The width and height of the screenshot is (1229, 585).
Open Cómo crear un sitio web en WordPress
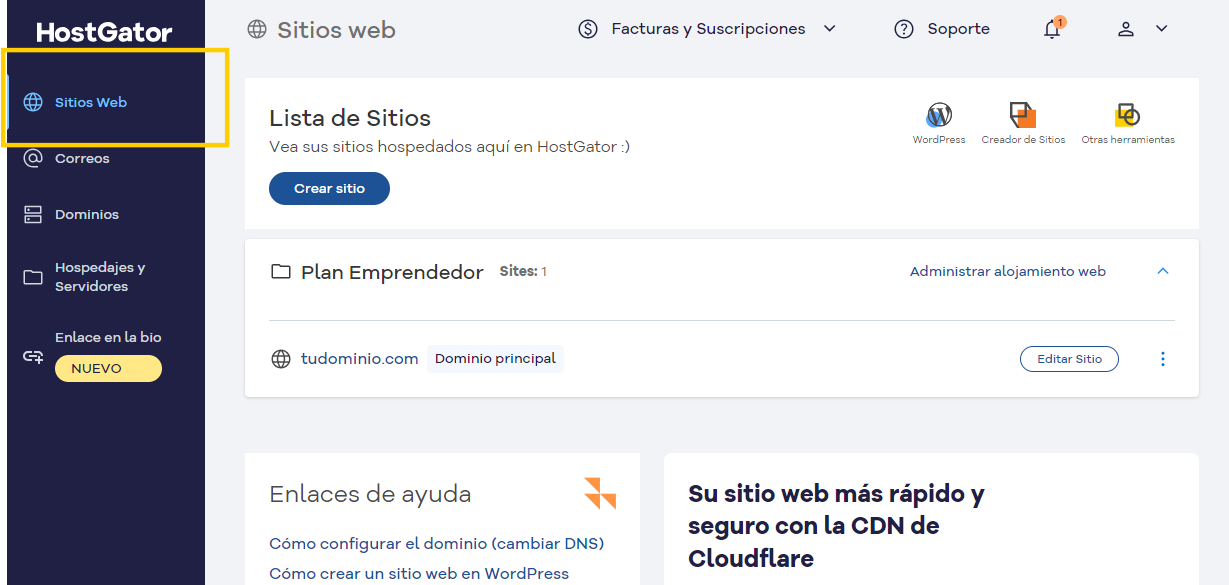(419, 574)
